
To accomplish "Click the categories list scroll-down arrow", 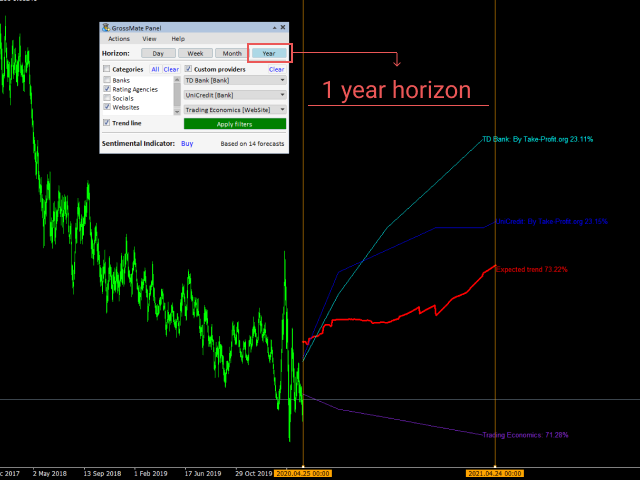I will (177, 111).
